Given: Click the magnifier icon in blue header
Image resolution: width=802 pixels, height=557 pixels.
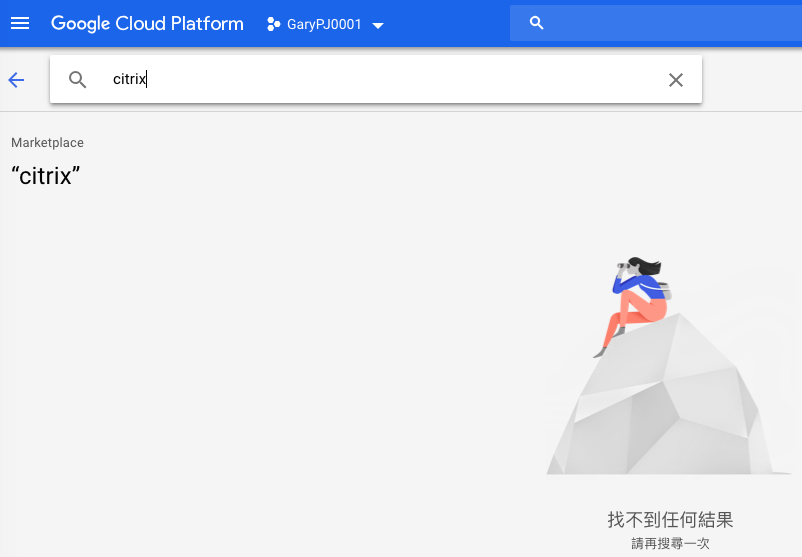Looking at the screenshot, I should point(536,23).
